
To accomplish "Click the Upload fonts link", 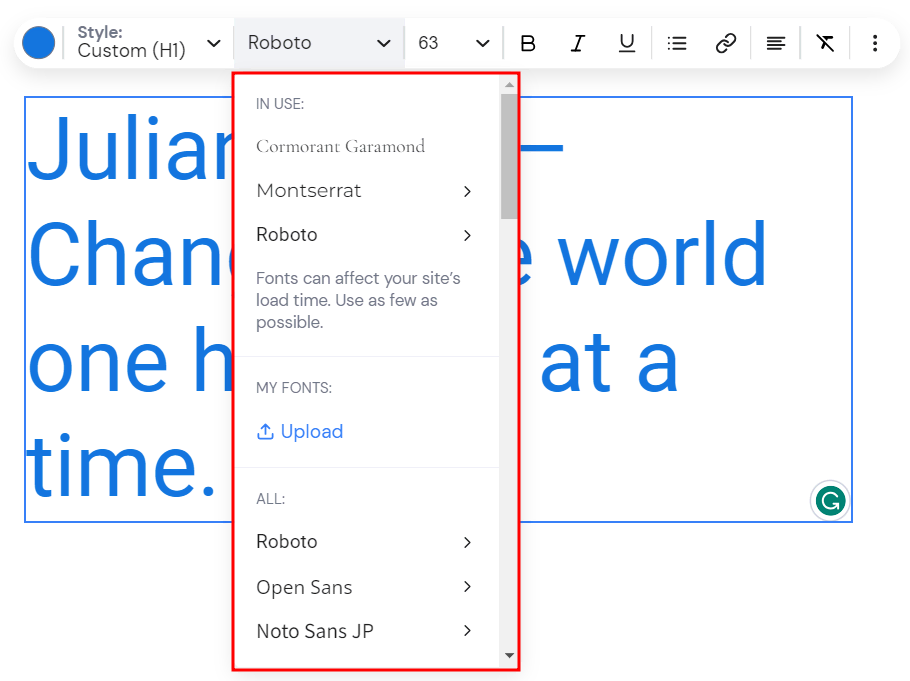I will 300,431.
